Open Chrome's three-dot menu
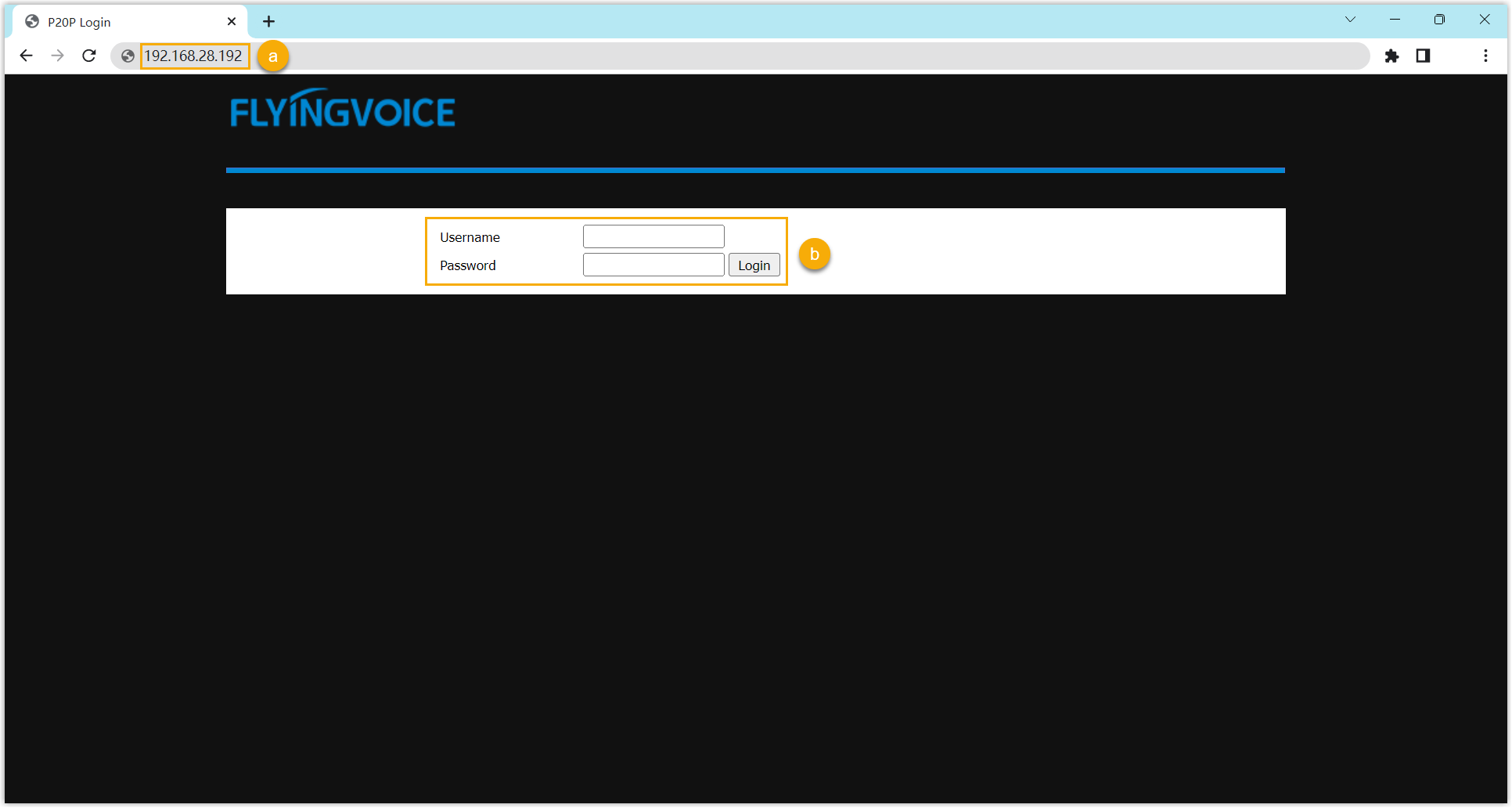Viewport: 1512px width, 808px height. pos(1485,56)
